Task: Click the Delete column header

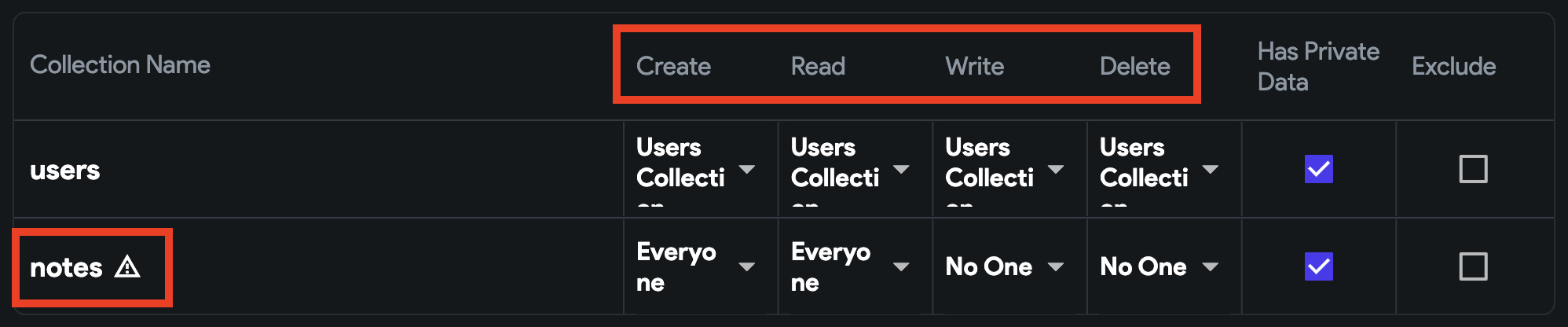Action: pyautogui.click(x=1135, y=66)
